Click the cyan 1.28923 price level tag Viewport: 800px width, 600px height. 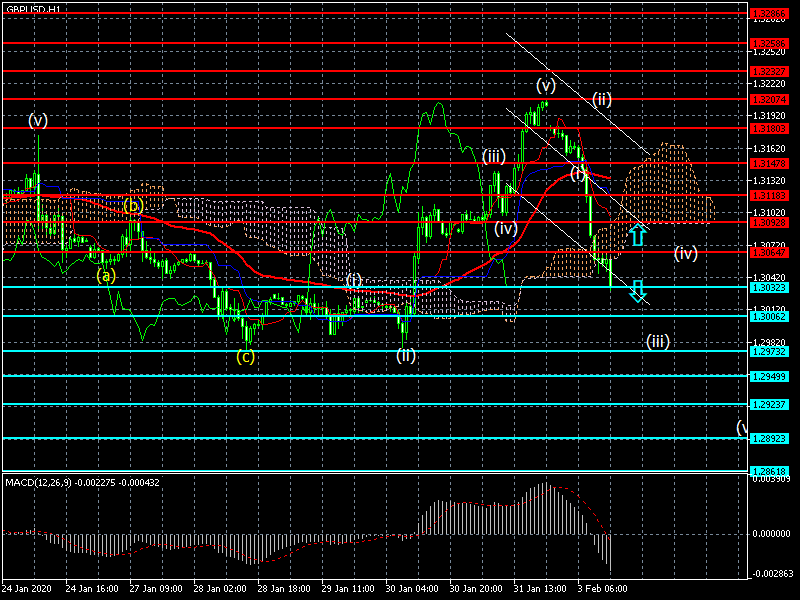pos(769,439)
